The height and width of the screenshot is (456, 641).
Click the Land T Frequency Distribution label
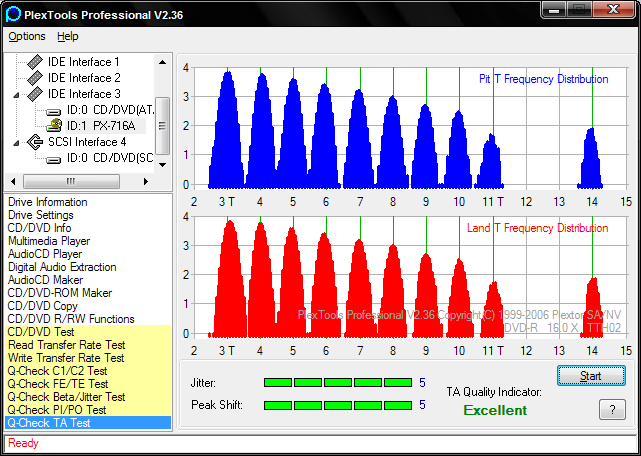pyautogui.click(x=538, y=228)
